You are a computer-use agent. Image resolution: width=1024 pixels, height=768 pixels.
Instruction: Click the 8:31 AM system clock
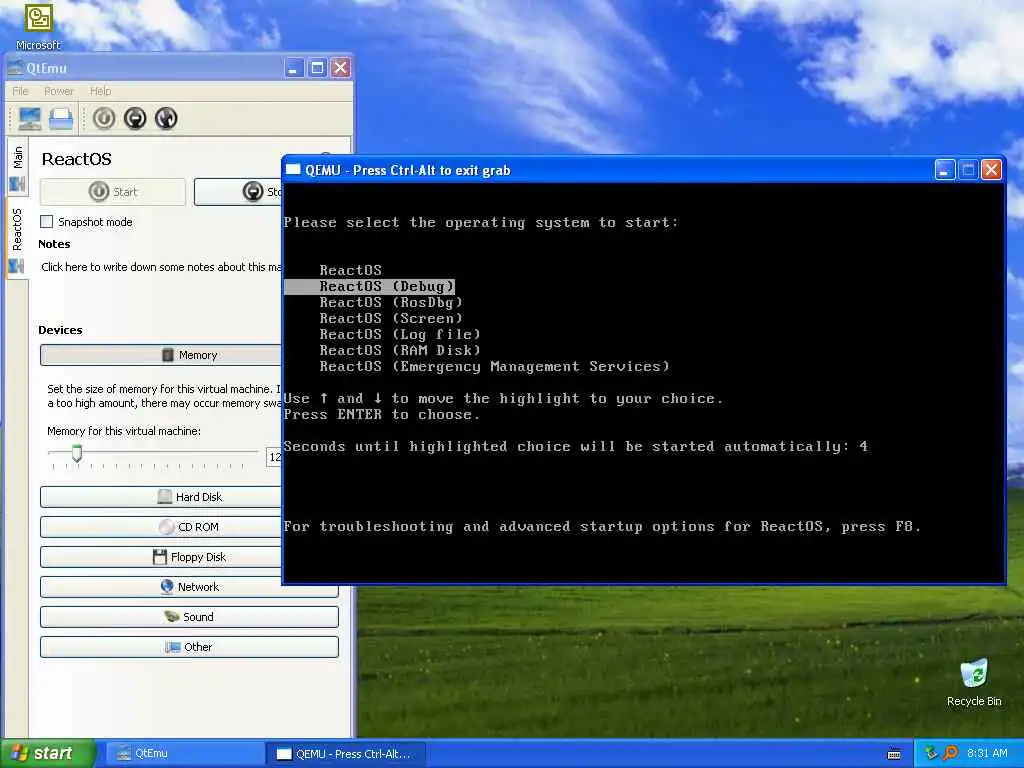click(x=987, y=754)
